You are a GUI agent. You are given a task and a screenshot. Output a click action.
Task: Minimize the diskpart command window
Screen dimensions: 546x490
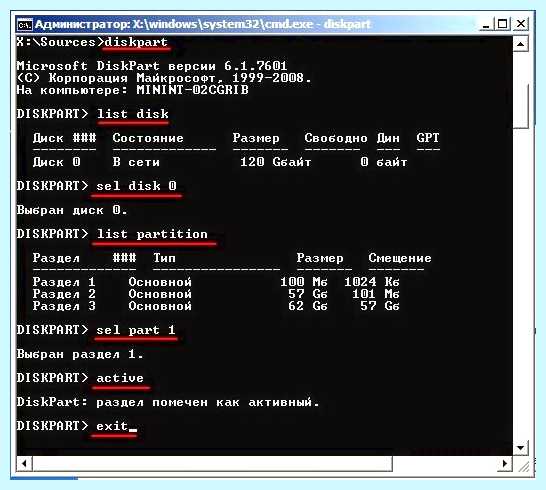[x=486, y=25]
